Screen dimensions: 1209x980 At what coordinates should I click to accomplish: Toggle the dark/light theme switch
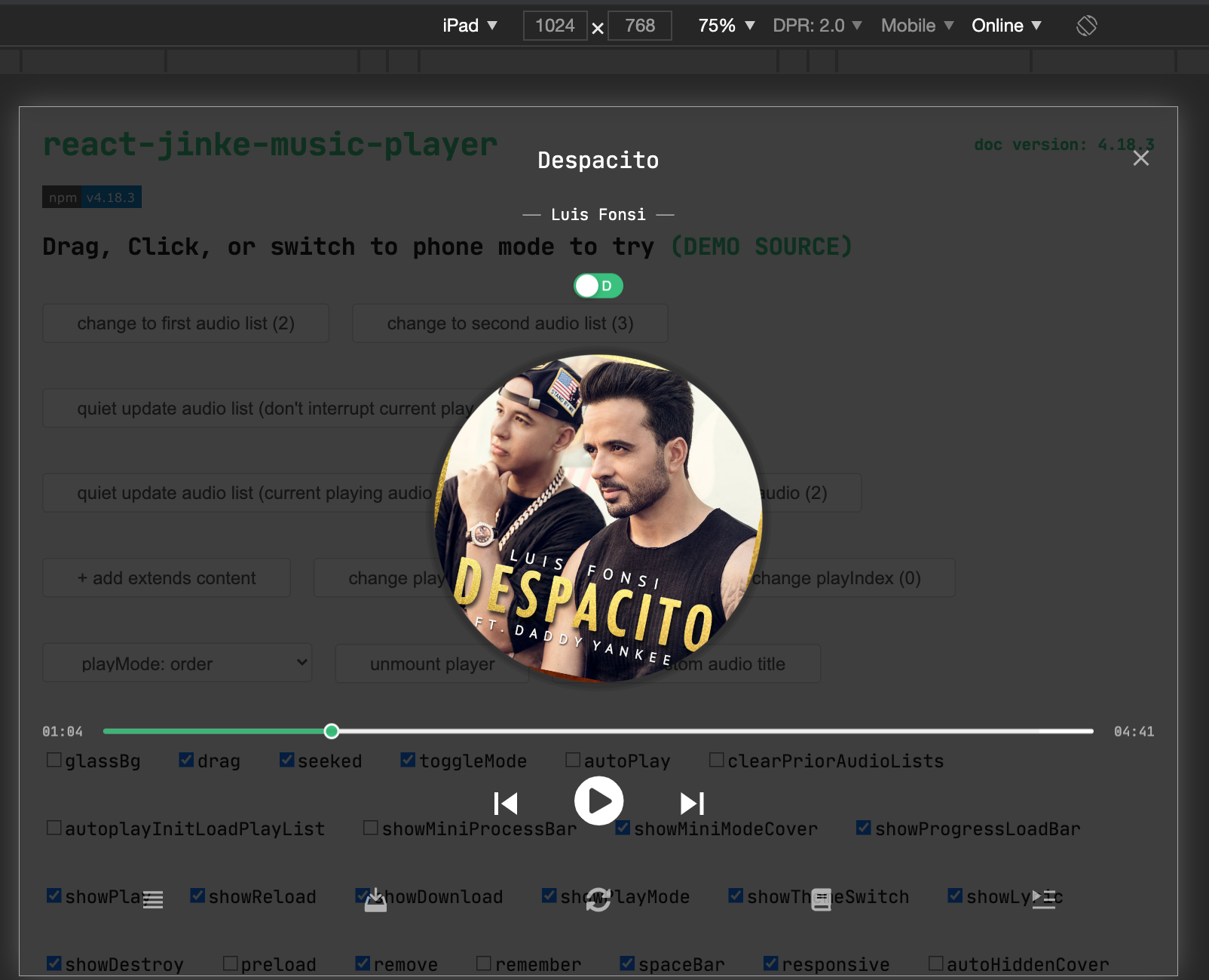pos(598,286)
